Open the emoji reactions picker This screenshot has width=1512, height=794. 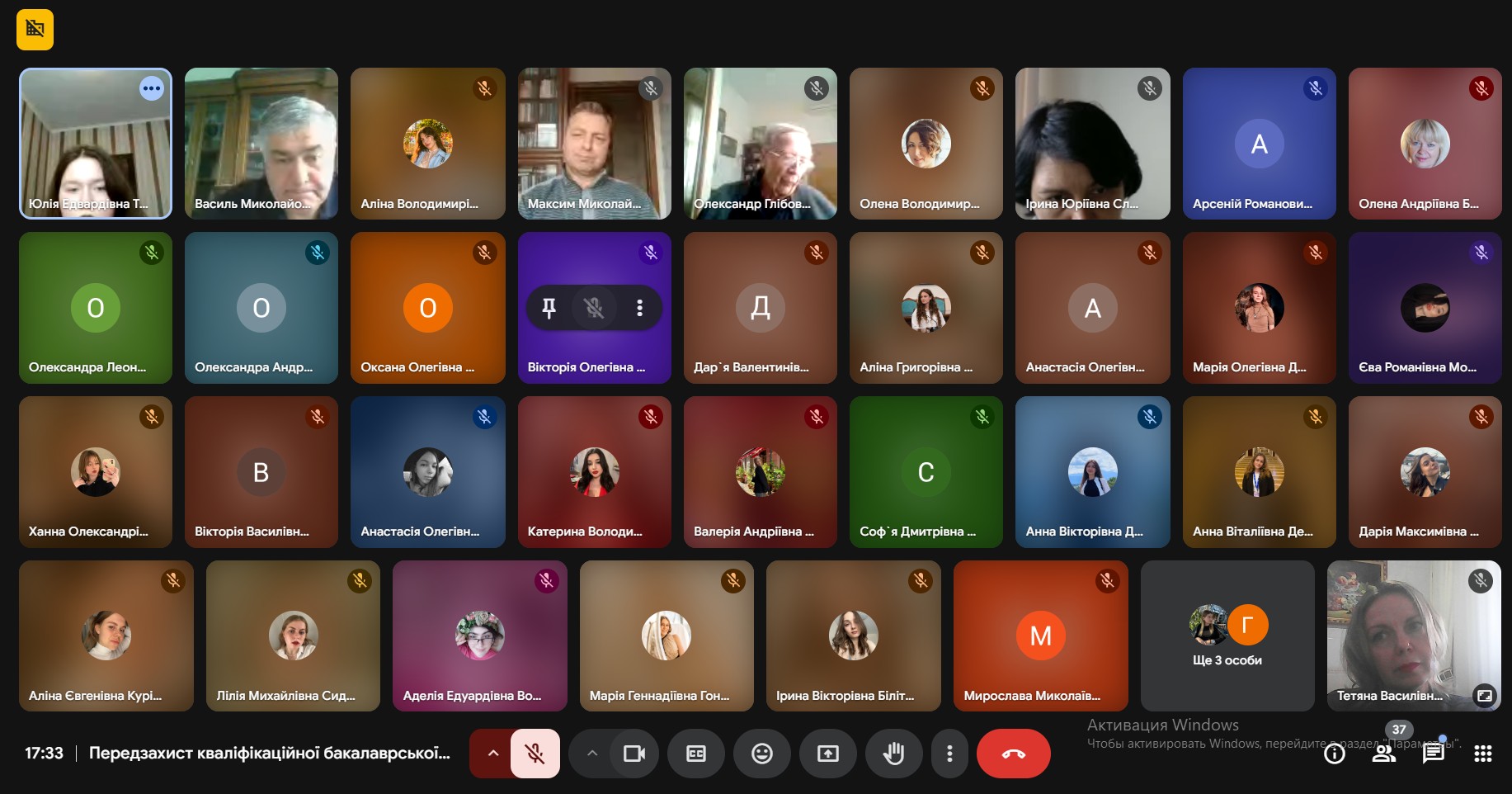[x=761, y=754]
